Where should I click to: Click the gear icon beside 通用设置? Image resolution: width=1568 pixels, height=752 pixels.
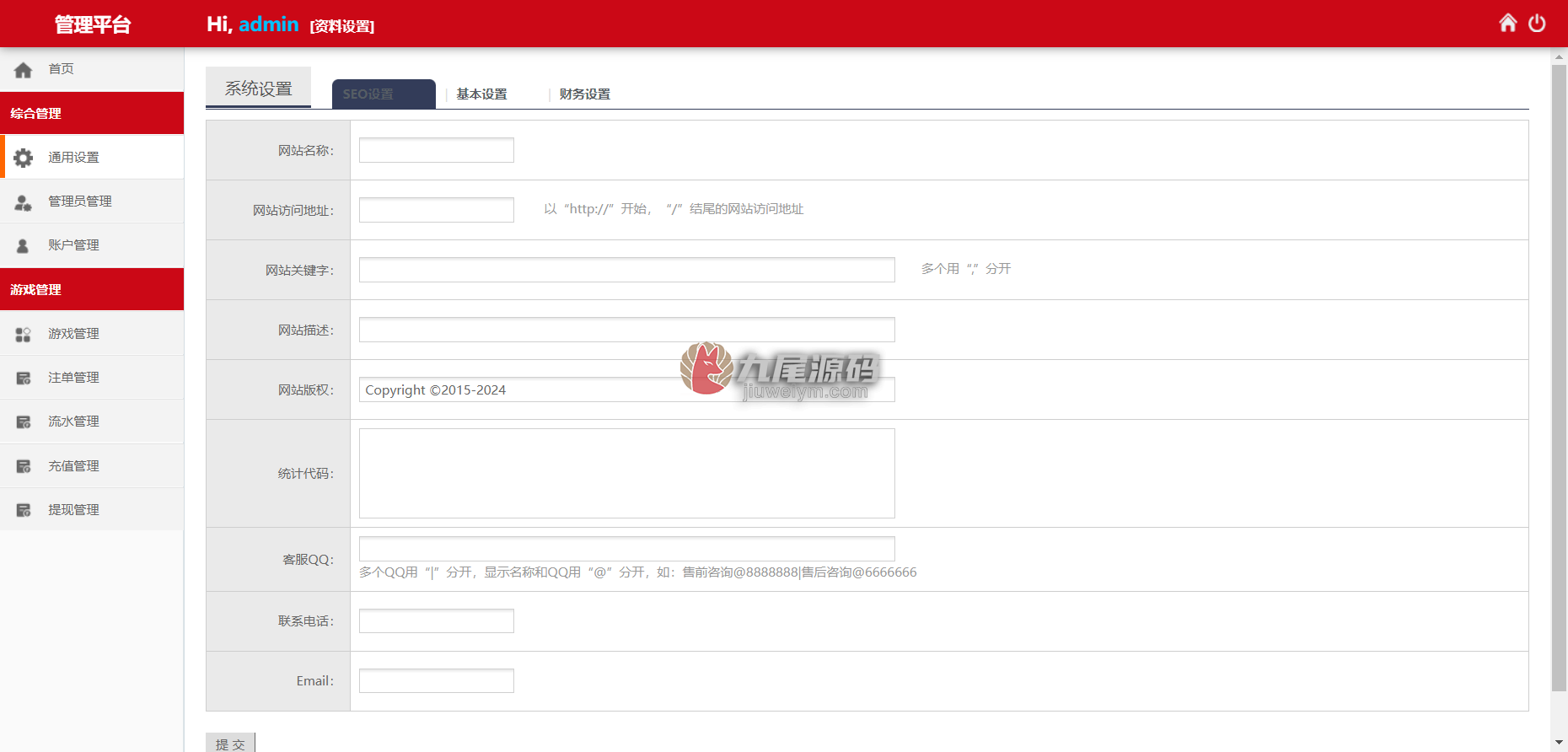[x=23, y=158]
